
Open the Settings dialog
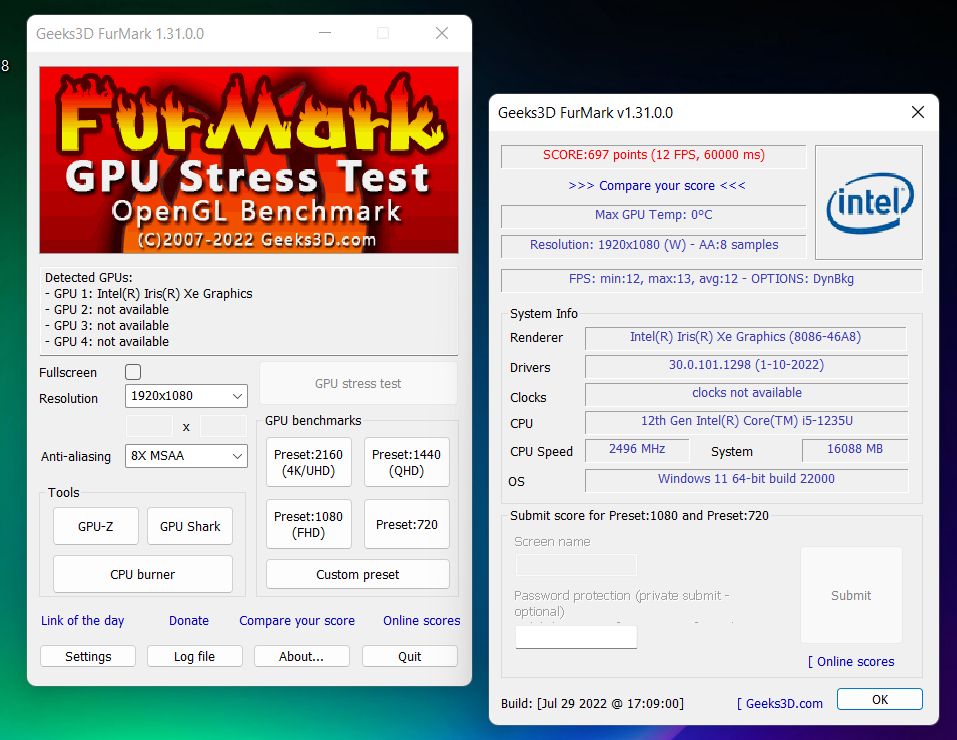(88, 656)
